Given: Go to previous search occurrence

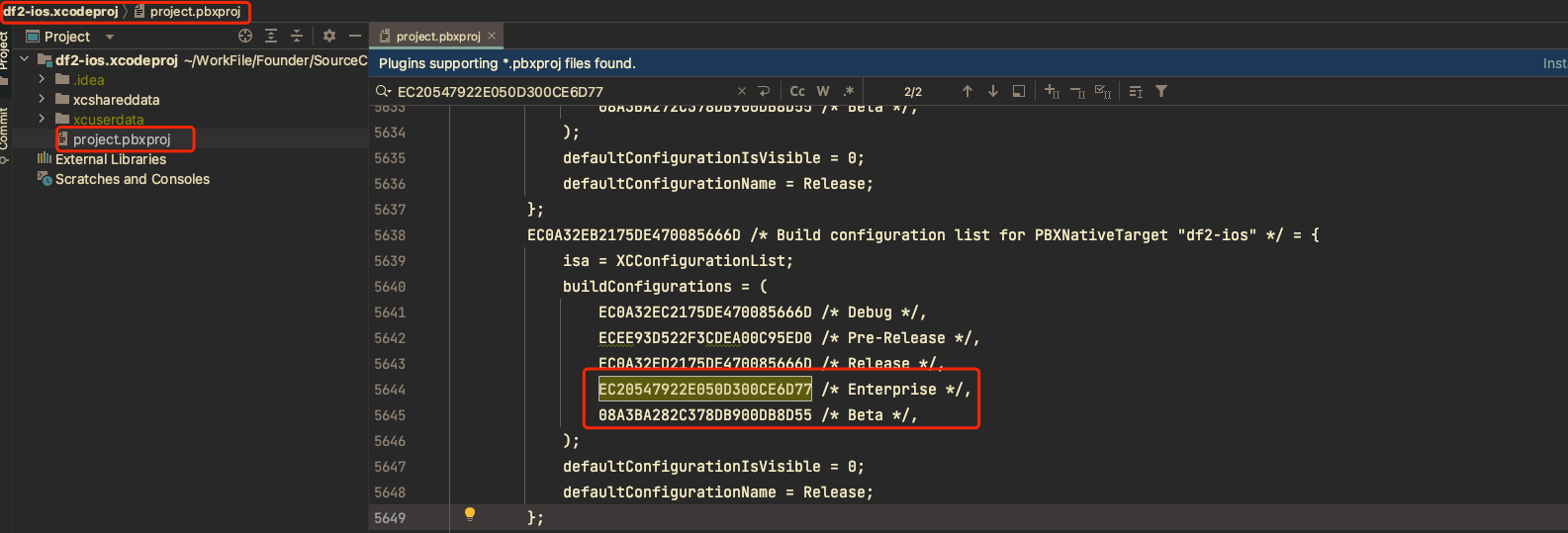Looking at the screenshot, I should (x=968, y=91).
